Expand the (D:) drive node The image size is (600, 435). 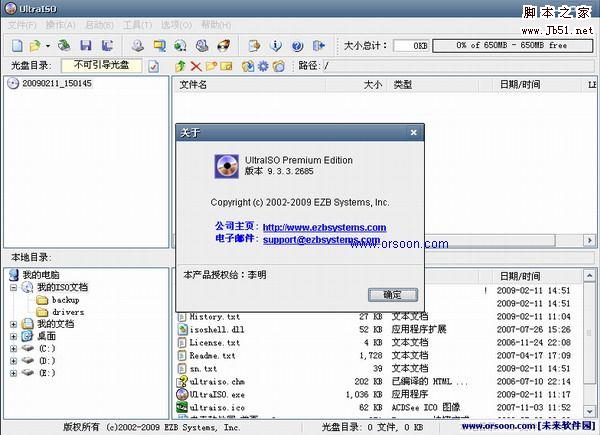click(13, 361)
